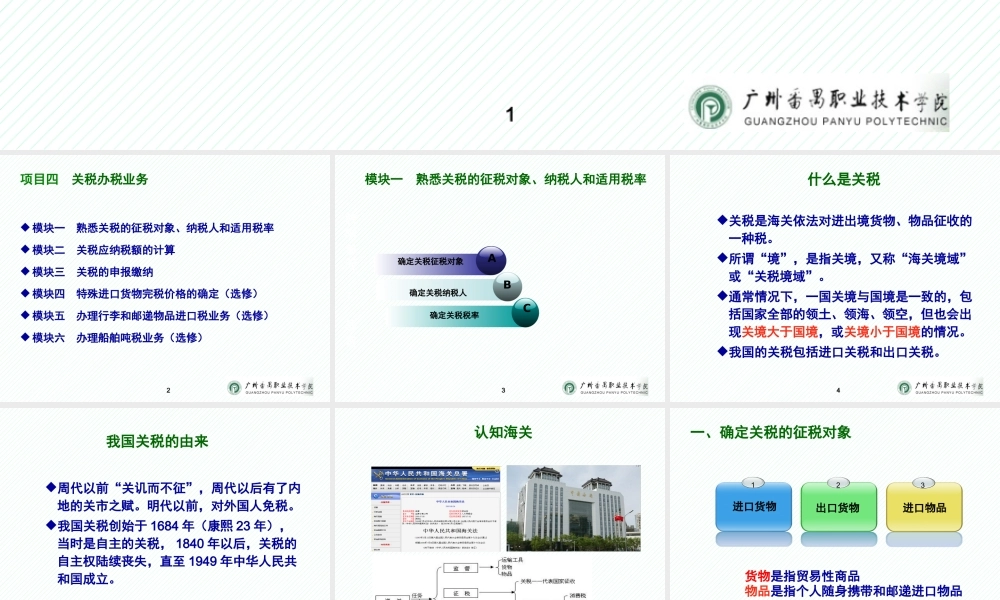Select the green 出口货物 box
The image size is (1000, 600).
(x=839, y=506)
